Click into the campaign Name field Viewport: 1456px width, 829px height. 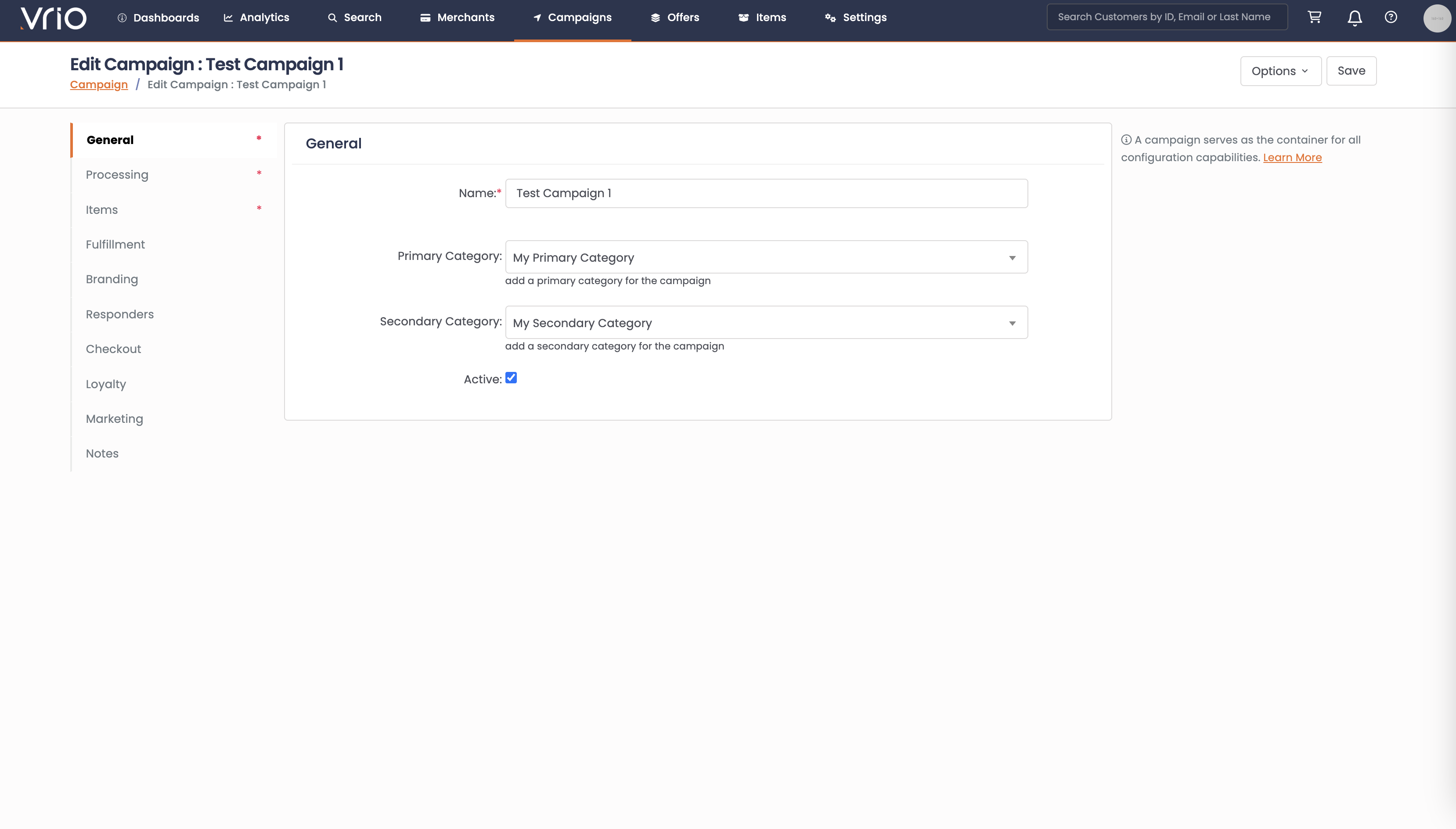(x=766, y=194)
